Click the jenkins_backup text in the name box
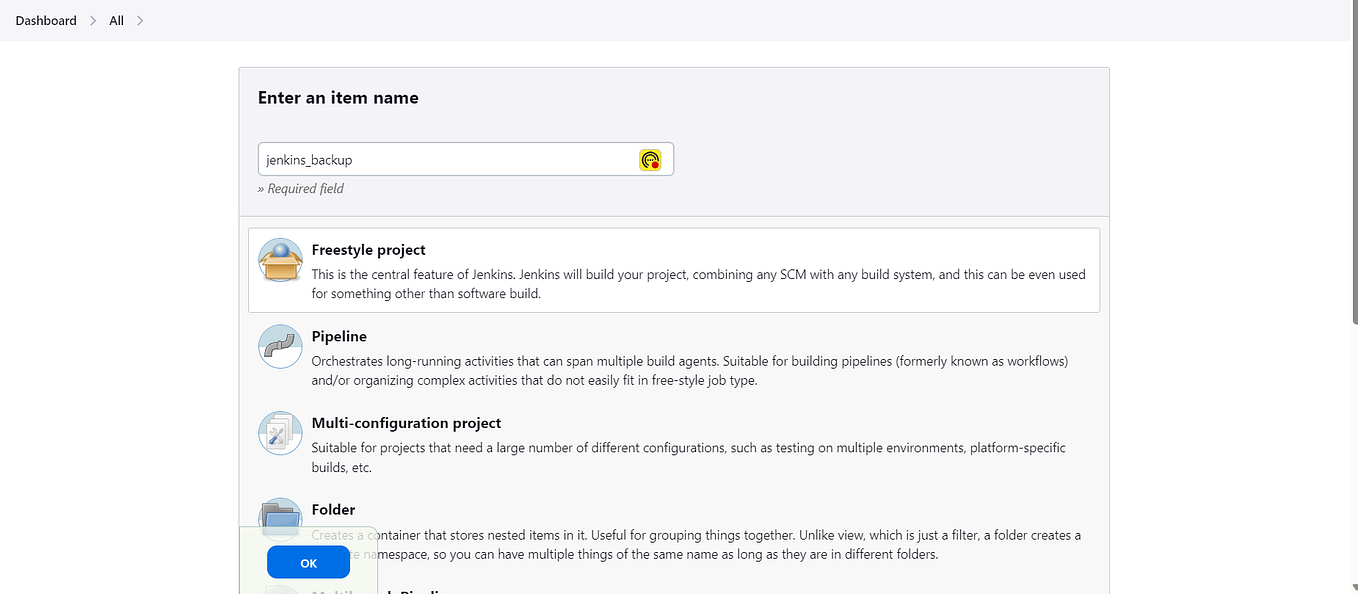This screenshot has width=1358, height=594. [x=308, y=159]
